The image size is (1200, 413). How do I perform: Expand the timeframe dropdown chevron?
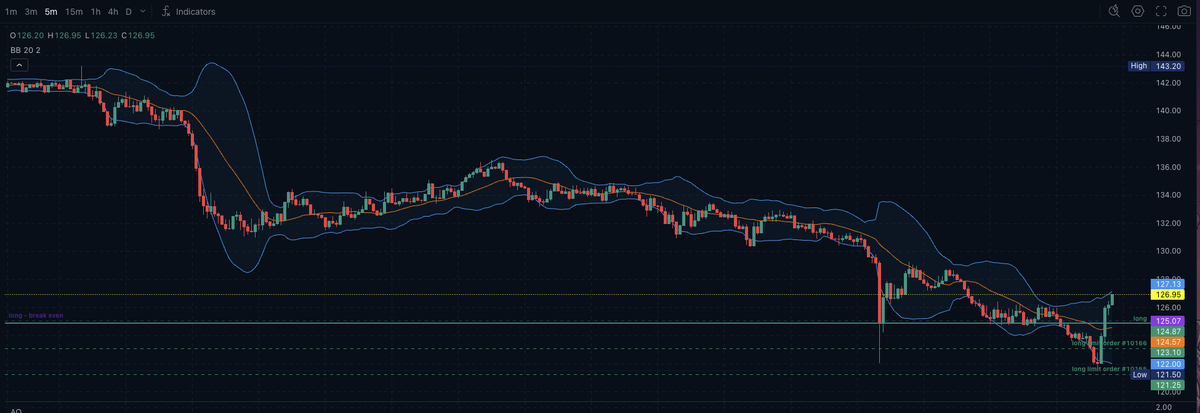point(143,12)
